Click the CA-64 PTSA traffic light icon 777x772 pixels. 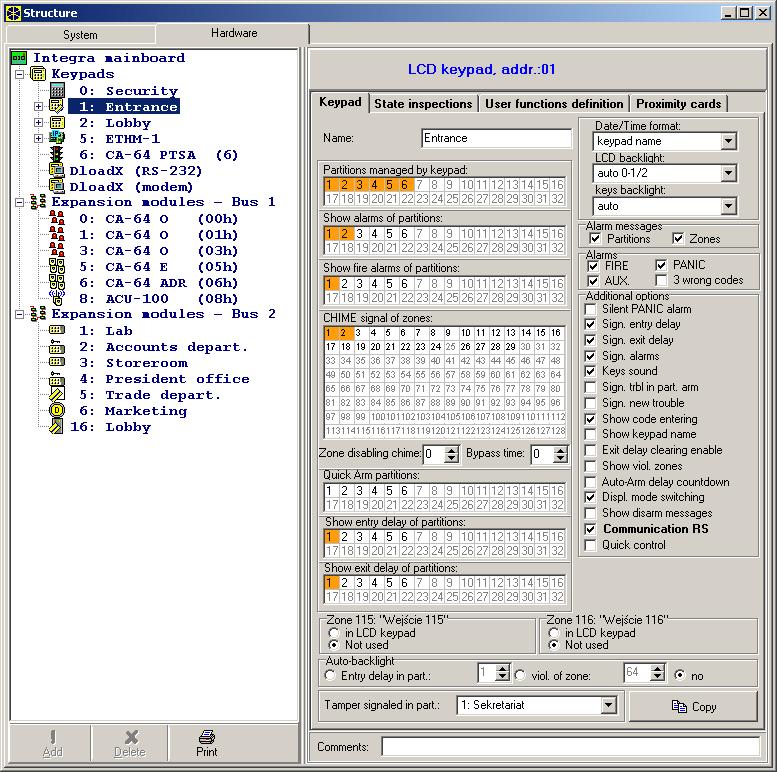coord(57,154)
